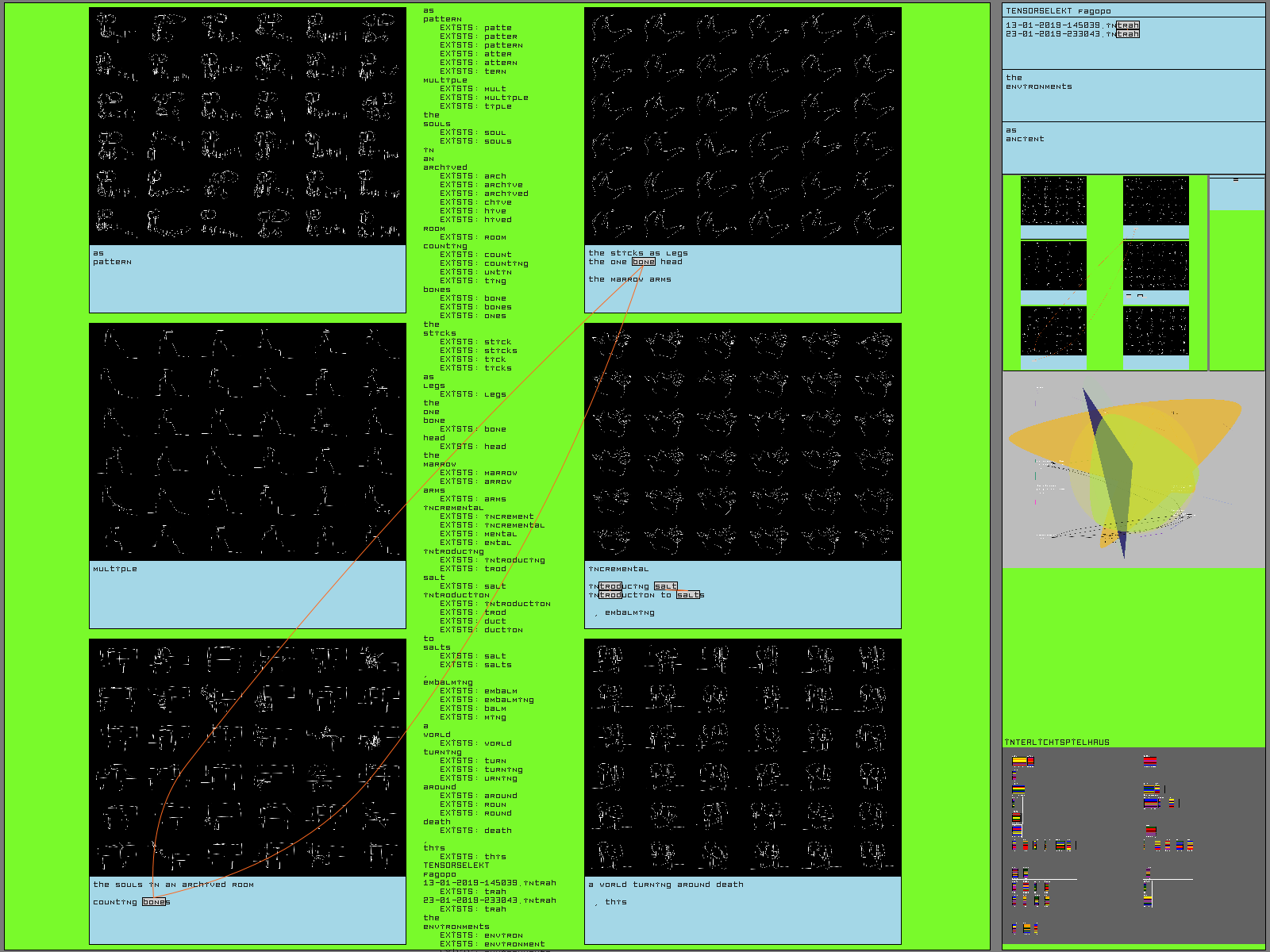Click the highlighted 'bone' word in top-right caption

(644, 262)
